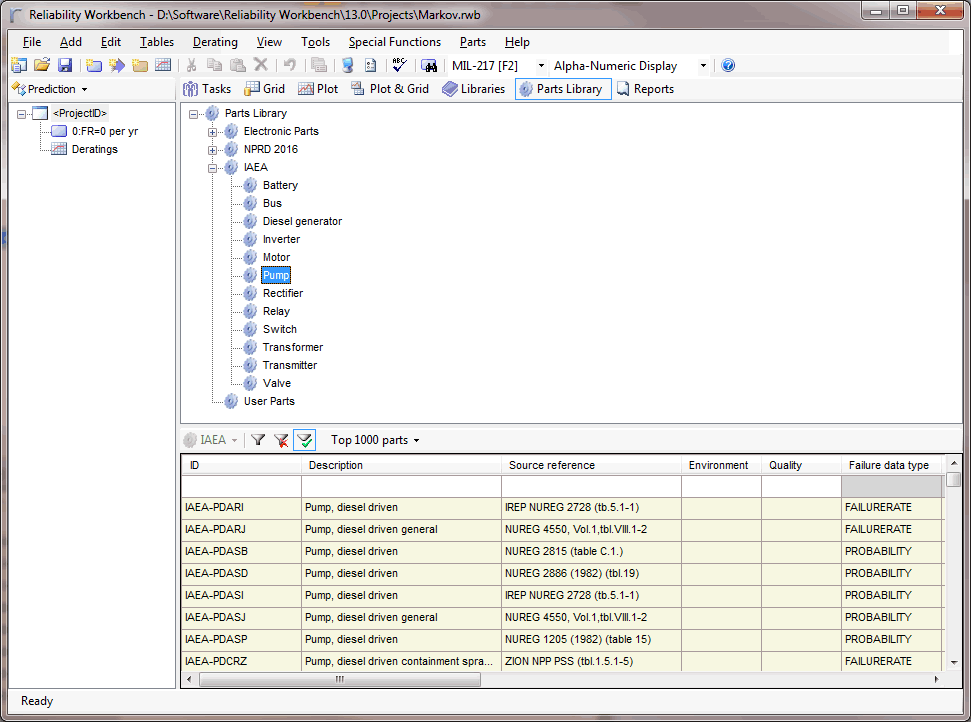Open the Tables menu
971x722 pixels.
pos(156,42)
